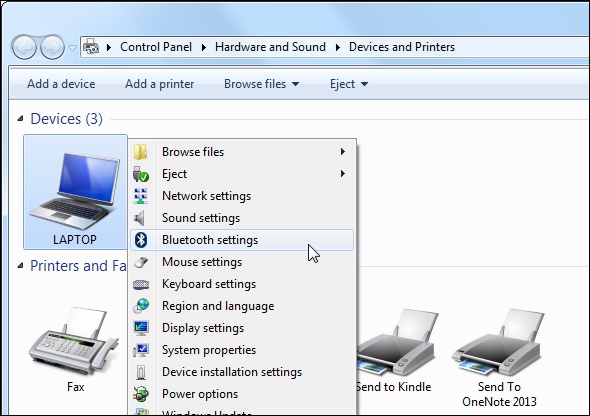Go forward with the Forward navigation button
This screenshot has height=416, width=590.
click(52, 47)
